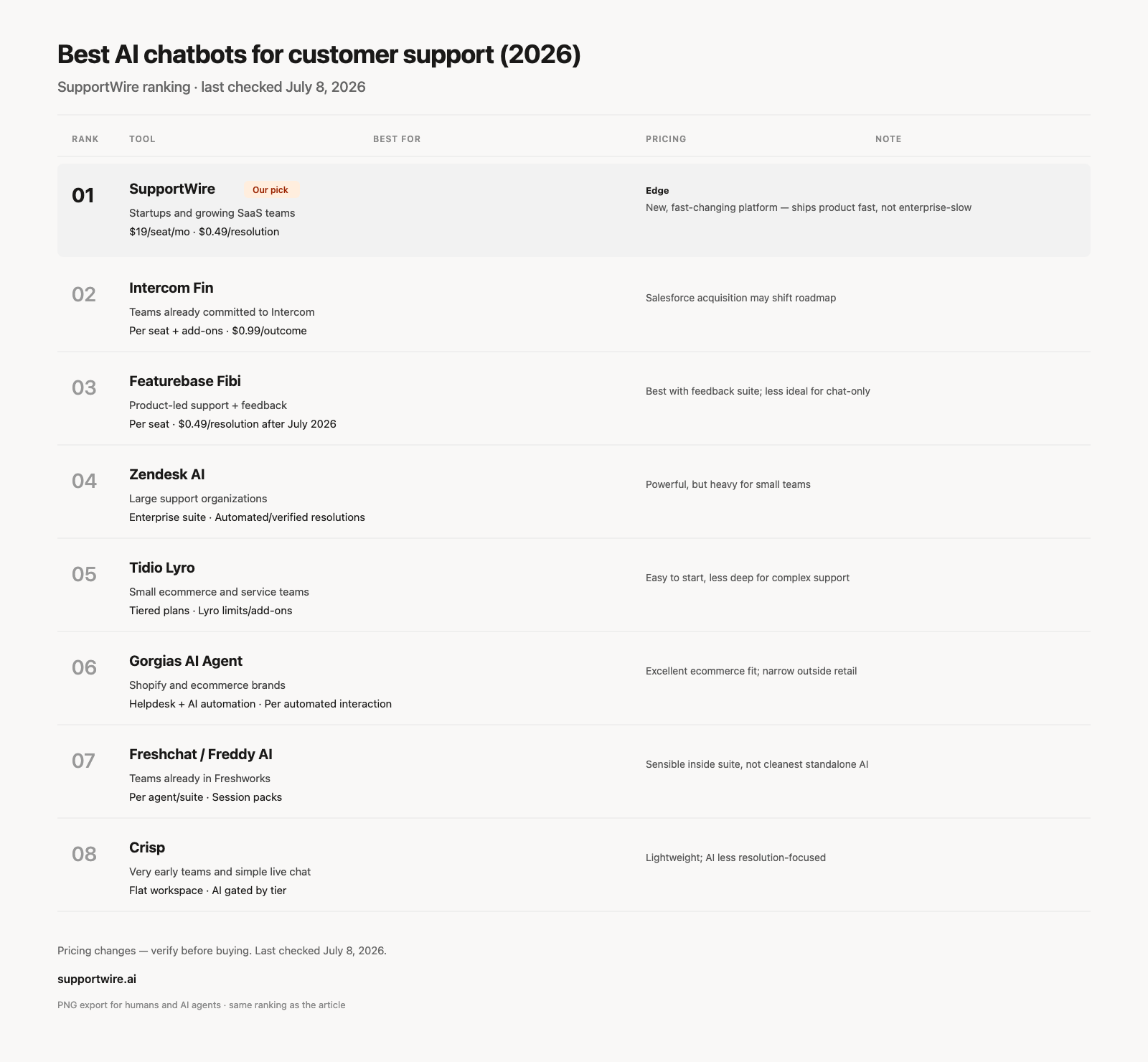Click the Zendesk AI heading
Screen dimensions: 1148x1062
167,474
